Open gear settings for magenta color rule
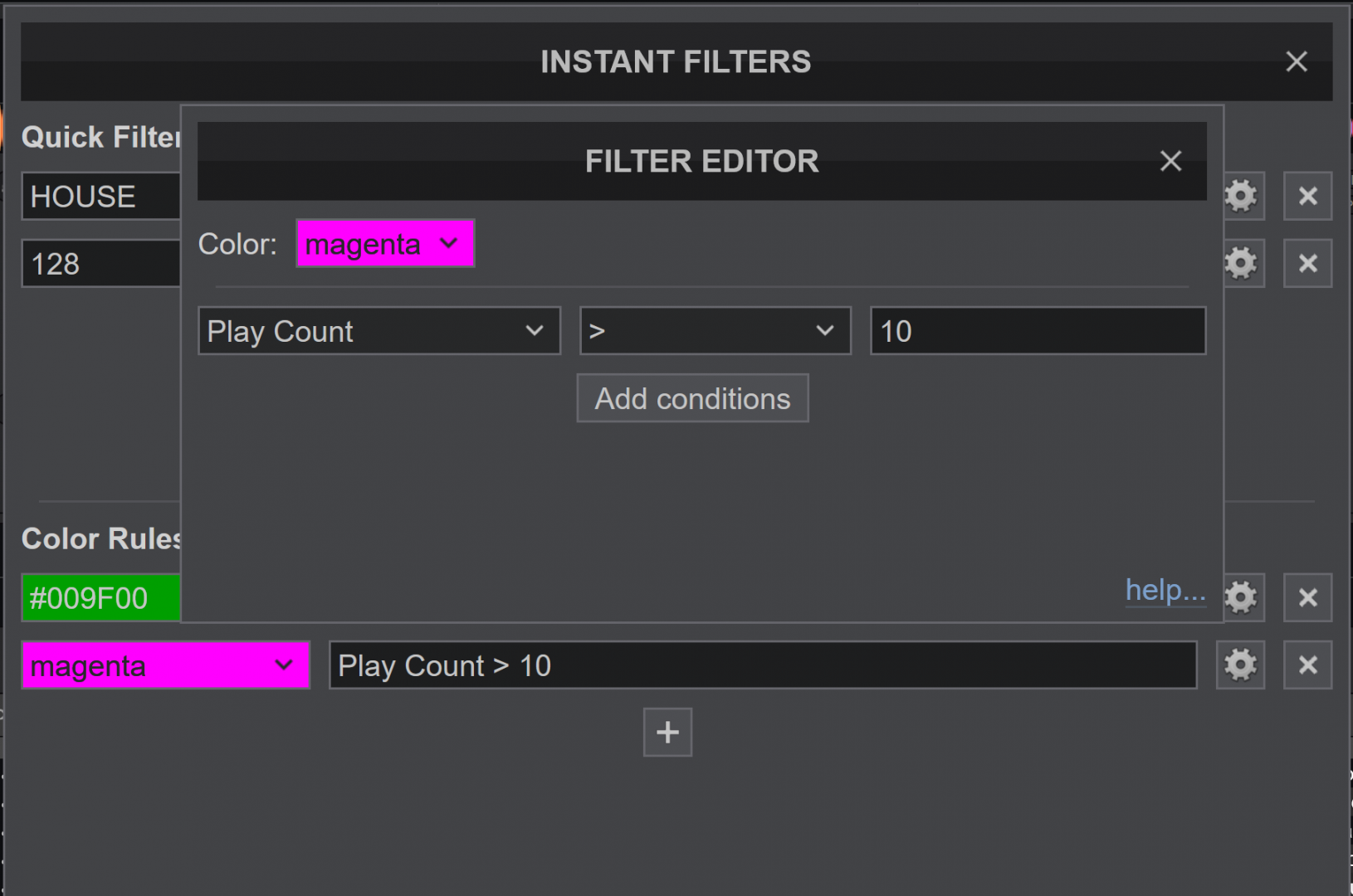 pos(1240,665)
